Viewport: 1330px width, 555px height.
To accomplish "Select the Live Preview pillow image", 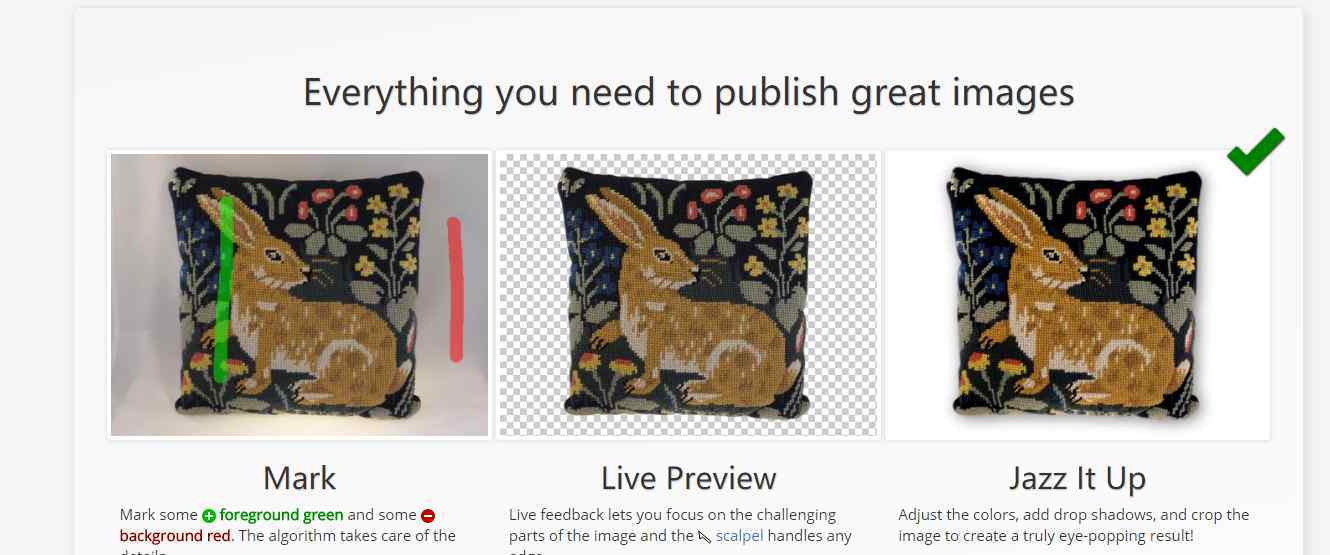I will pyautogui.click(x=688, y=295).
